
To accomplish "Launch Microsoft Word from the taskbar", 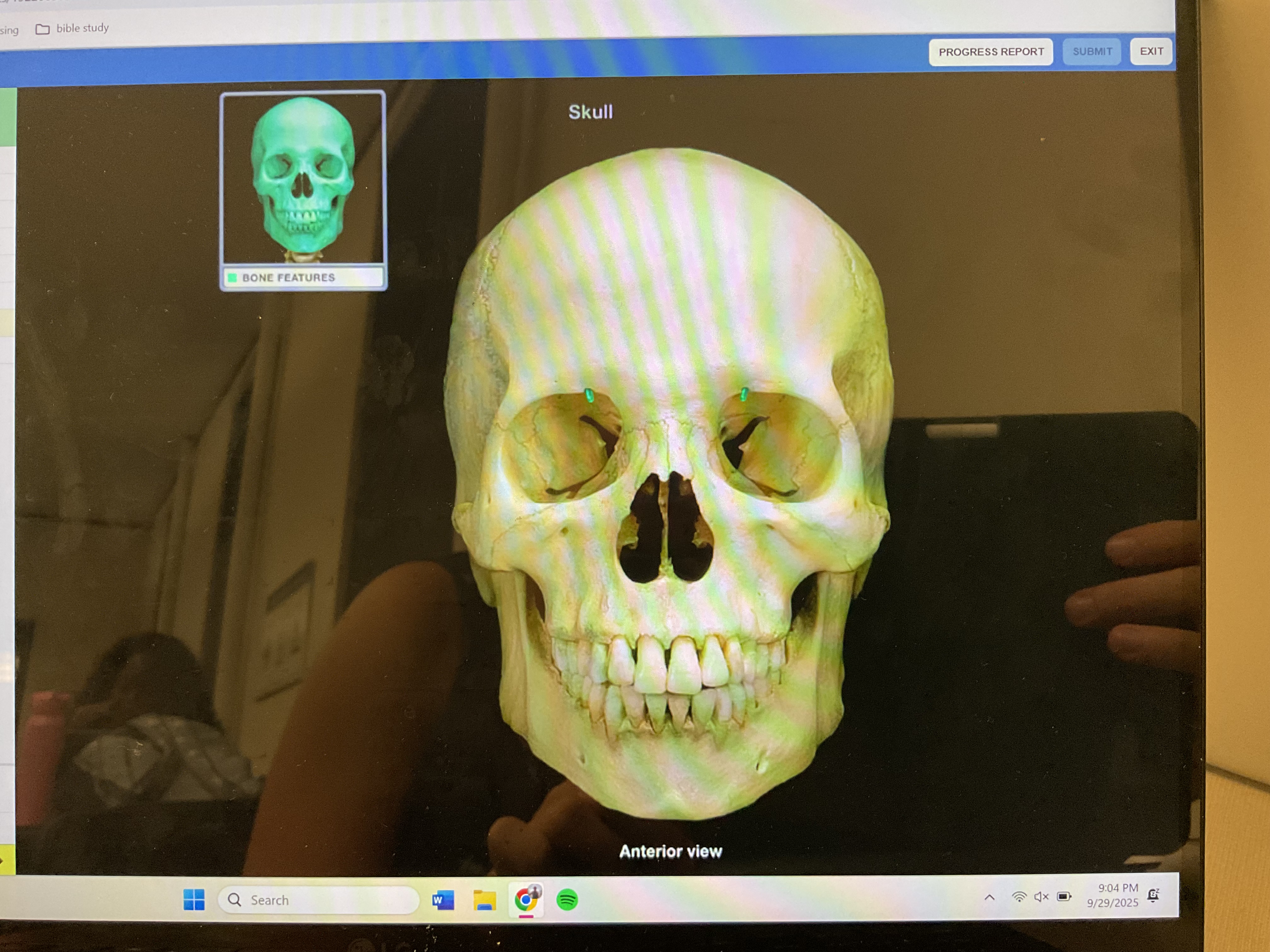I will (443, 900).
